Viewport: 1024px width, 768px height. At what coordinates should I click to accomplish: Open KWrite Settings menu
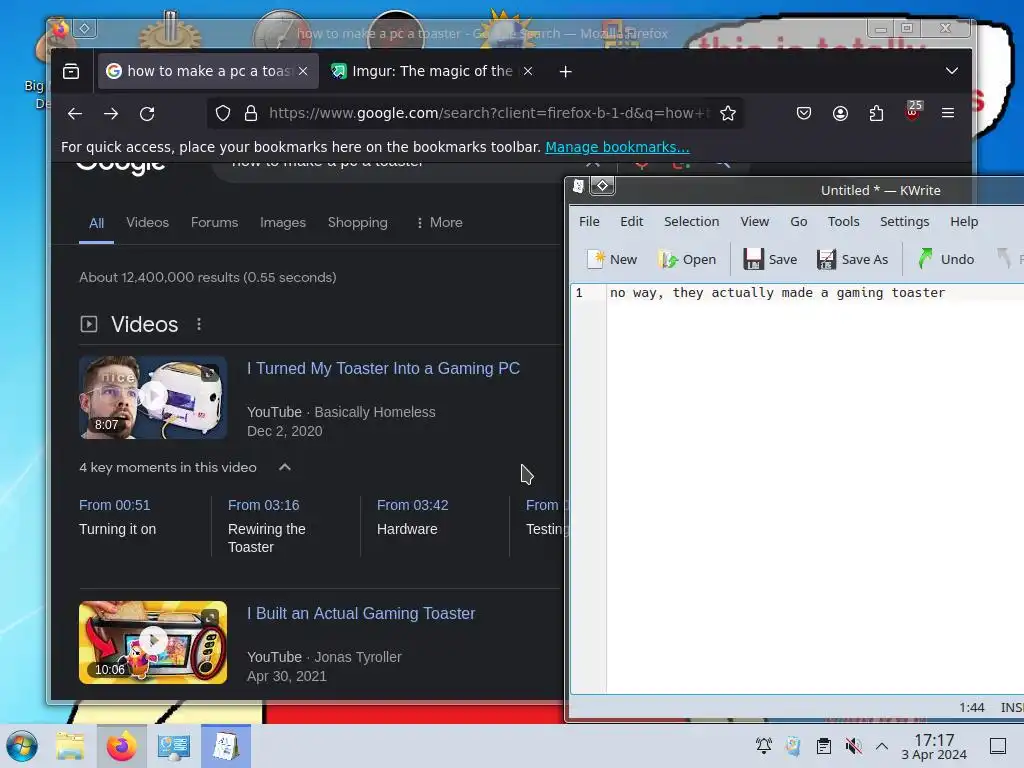point(904,222)
